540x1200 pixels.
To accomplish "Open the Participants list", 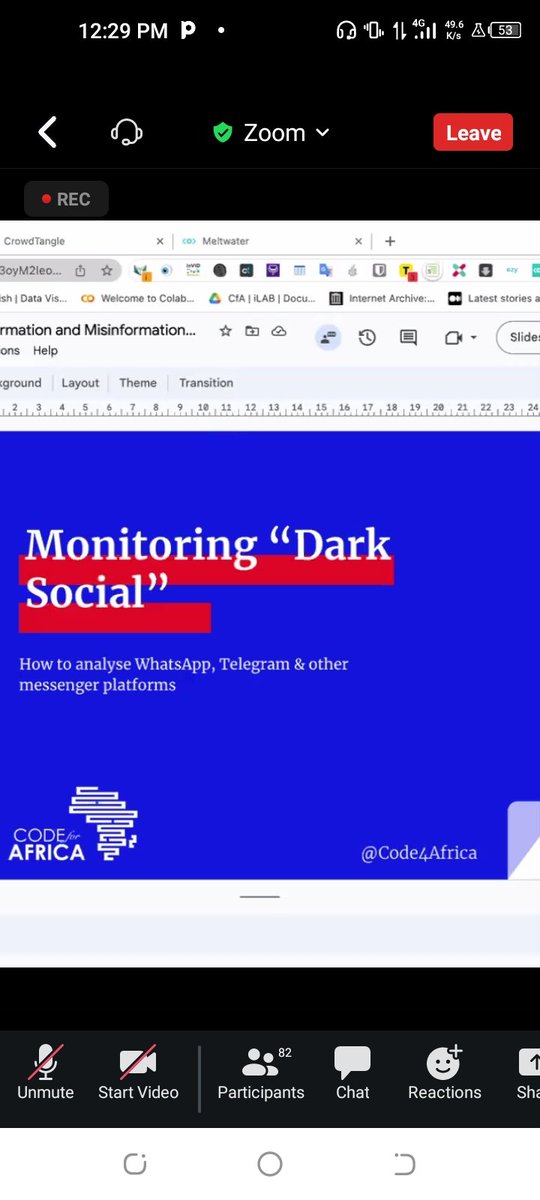I will tap(261, 1073).
